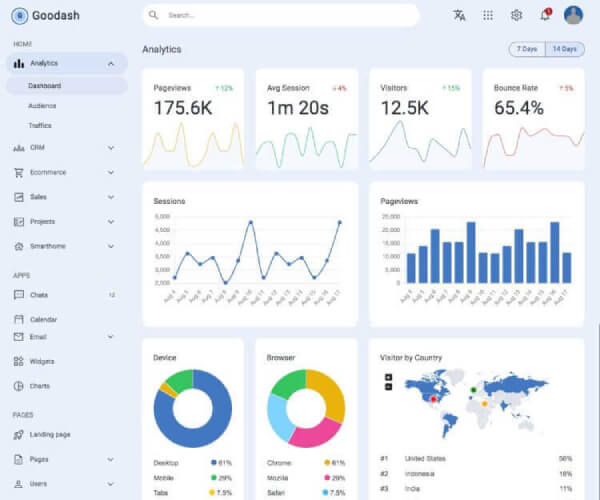Expand the Ecommerce menu chevron

pyautogui.click(x=110, y=173)
